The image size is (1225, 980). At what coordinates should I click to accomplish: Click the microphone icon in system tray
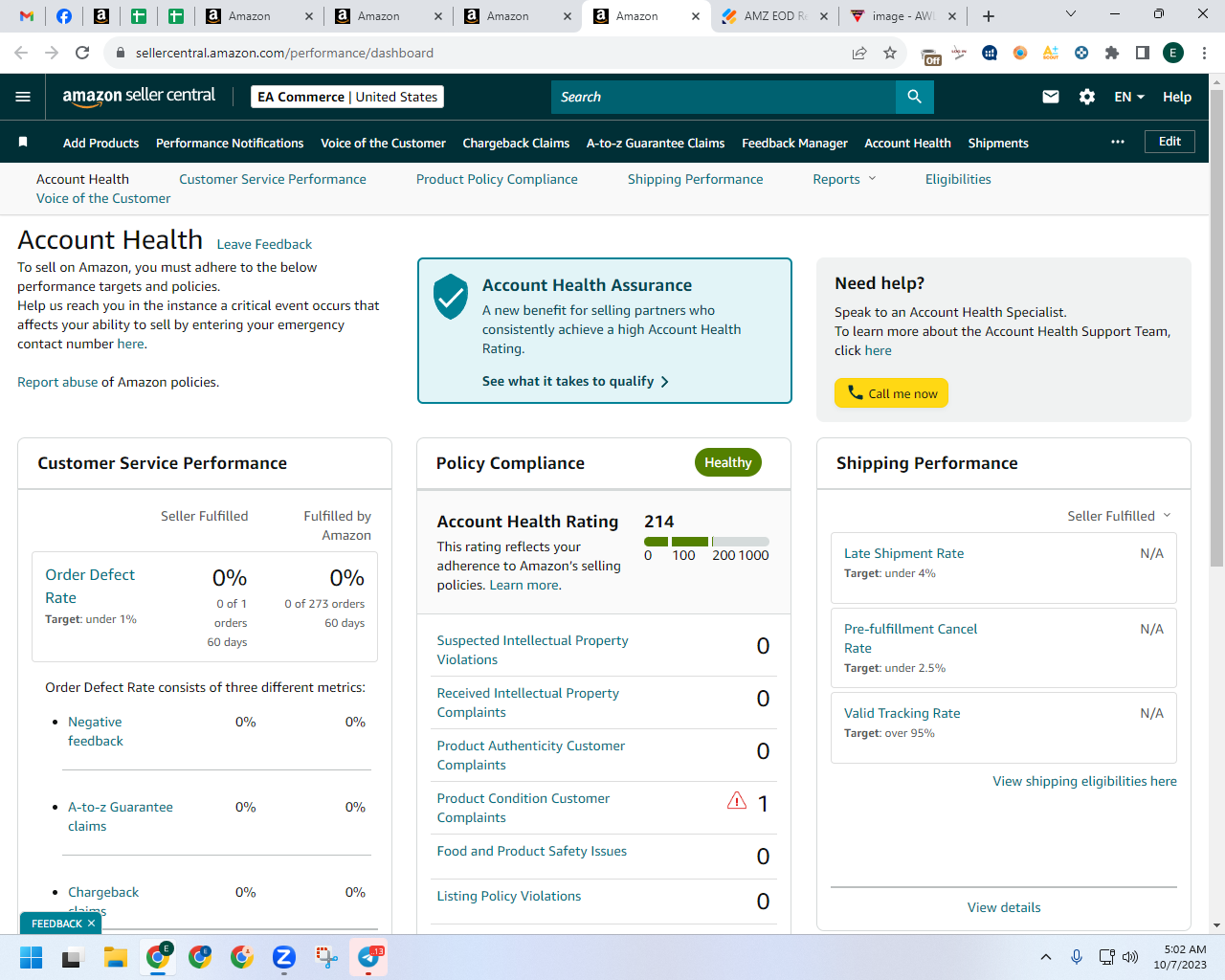pos(1077,957)
